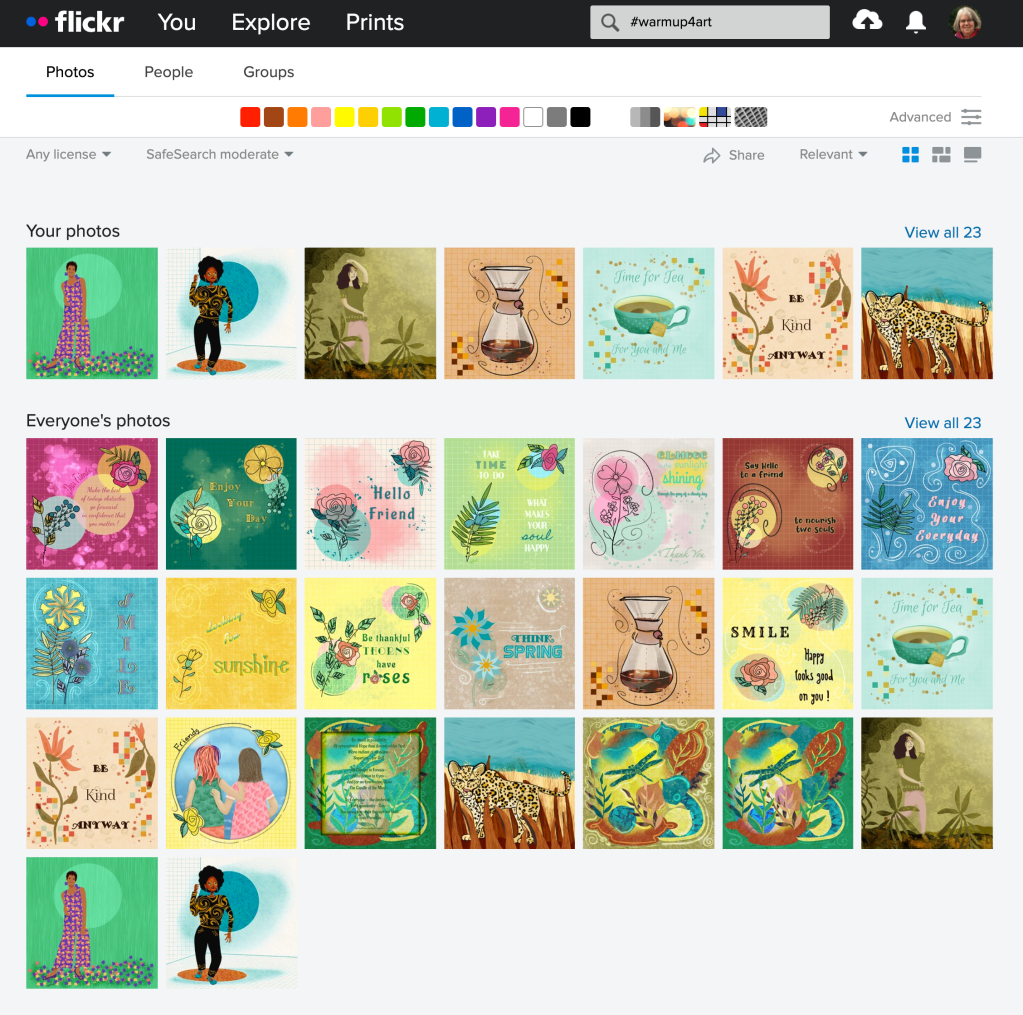The image size is (1023, 1015).
Task: Click the Share arrow icon
Action: pyautogui.click(x=712, y=155)
